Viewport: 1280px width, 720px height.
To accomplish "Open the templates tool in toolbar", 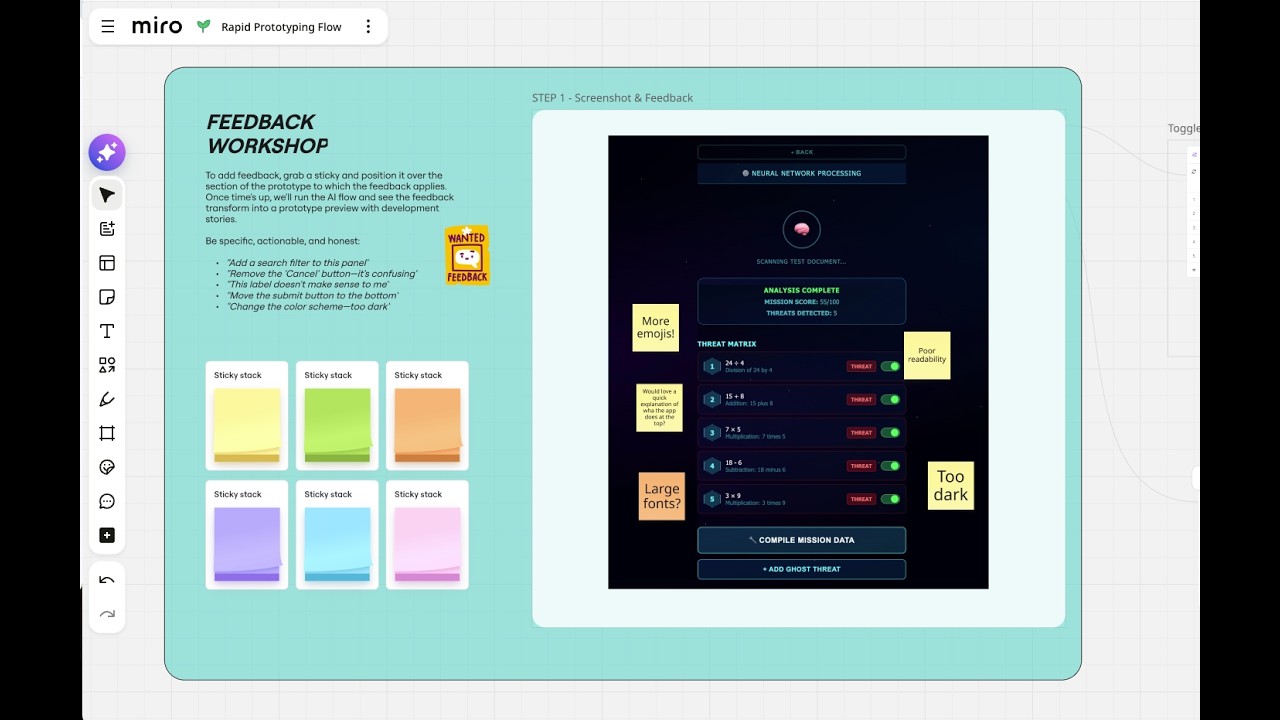I will 107,263.
